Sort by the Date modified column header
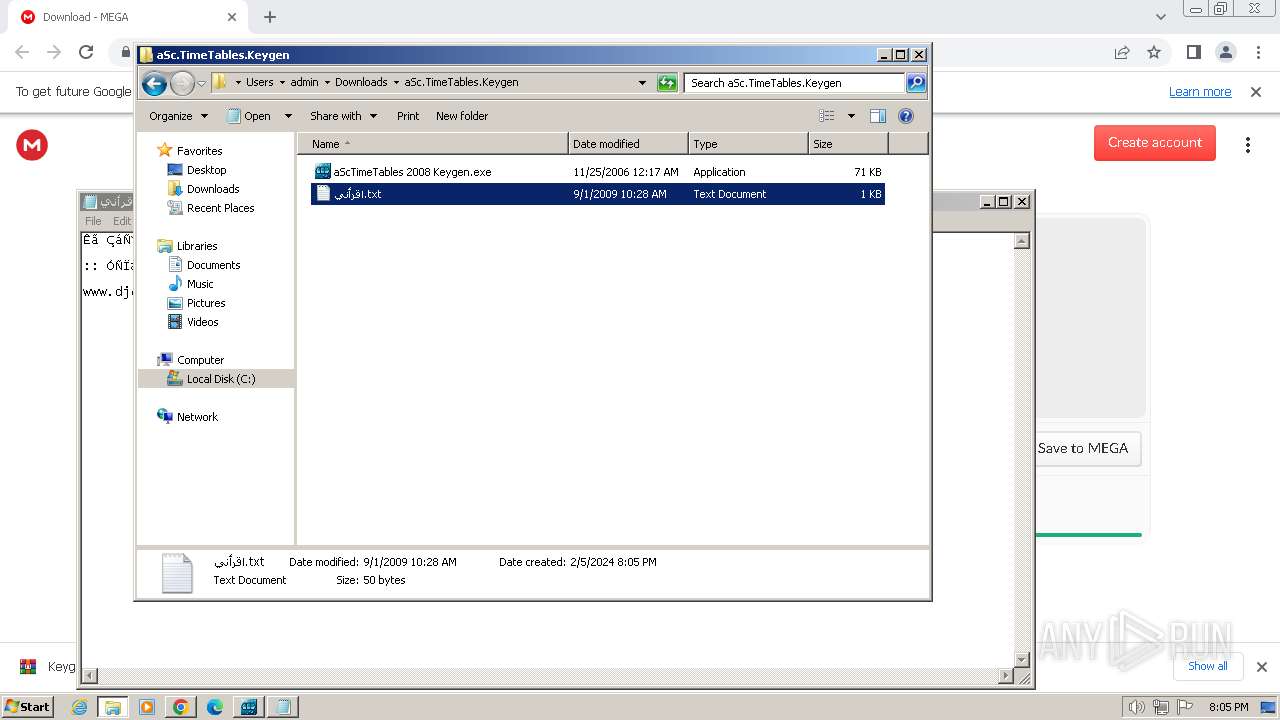 click(x=628, y=144)
